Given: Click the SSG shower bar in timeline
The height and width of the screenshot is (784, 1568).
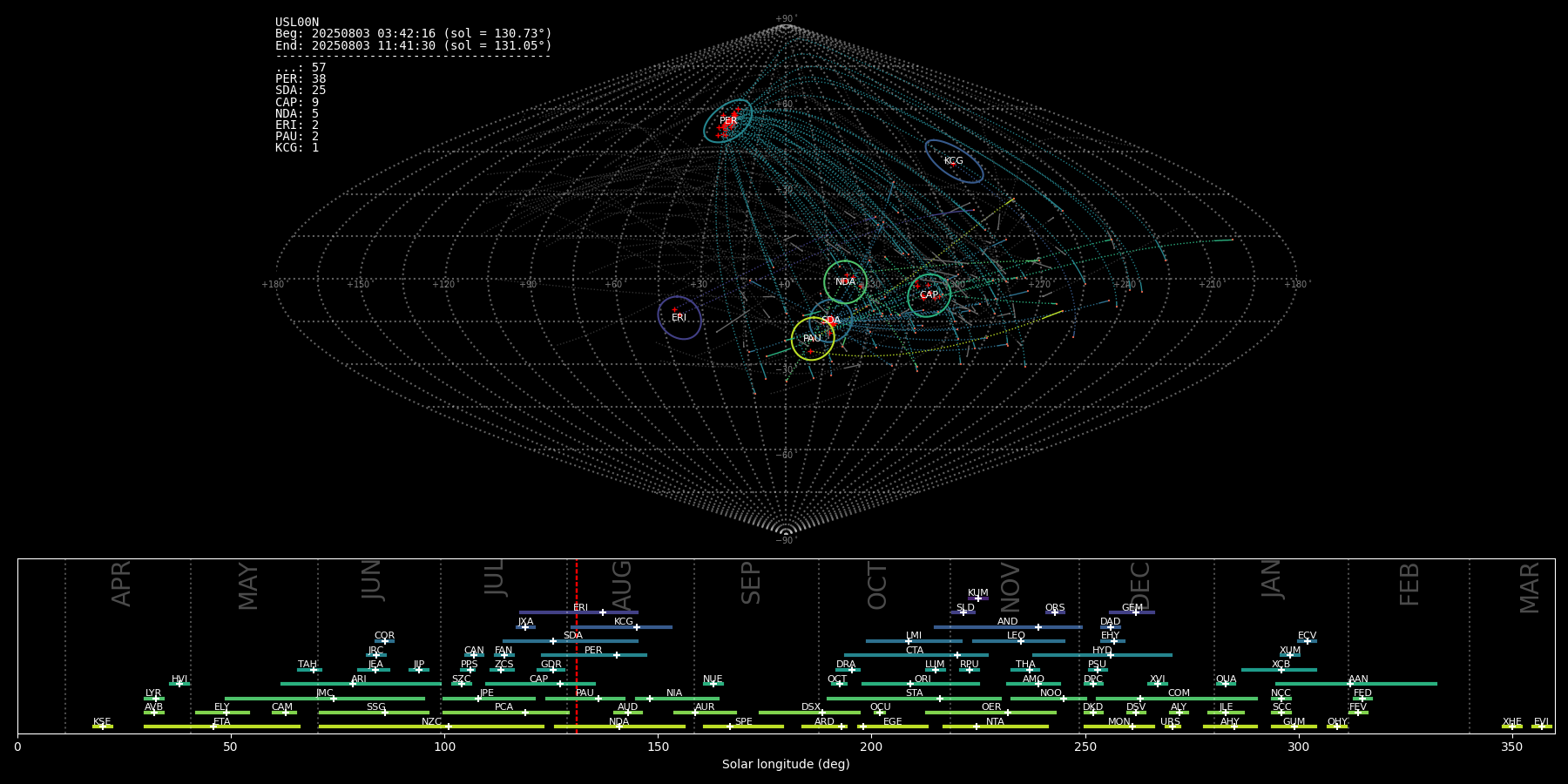Looking at the screenshot, I should pos(374,713).
